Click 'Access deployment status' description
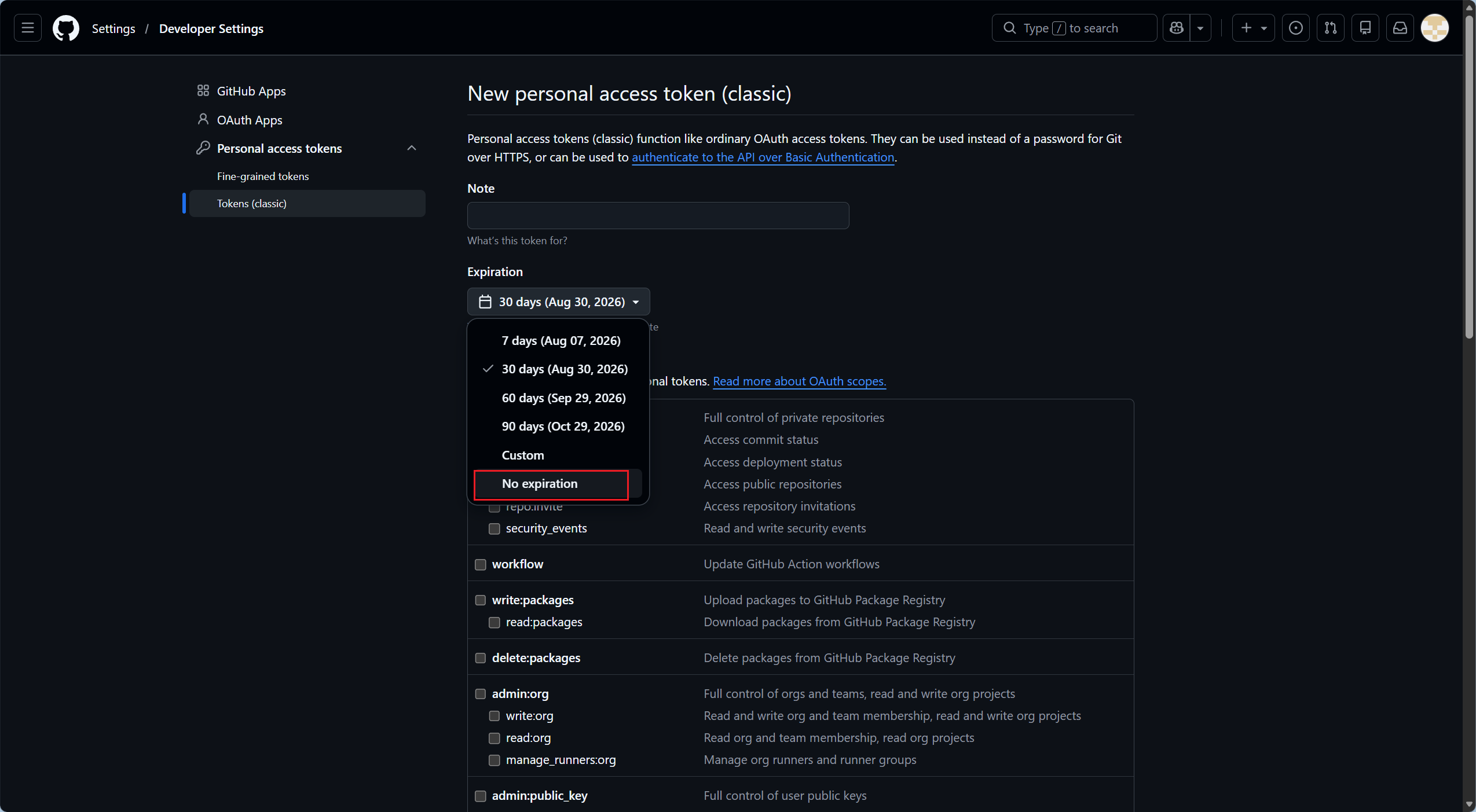The image size is (1476, 812). [x=772, y=462]
